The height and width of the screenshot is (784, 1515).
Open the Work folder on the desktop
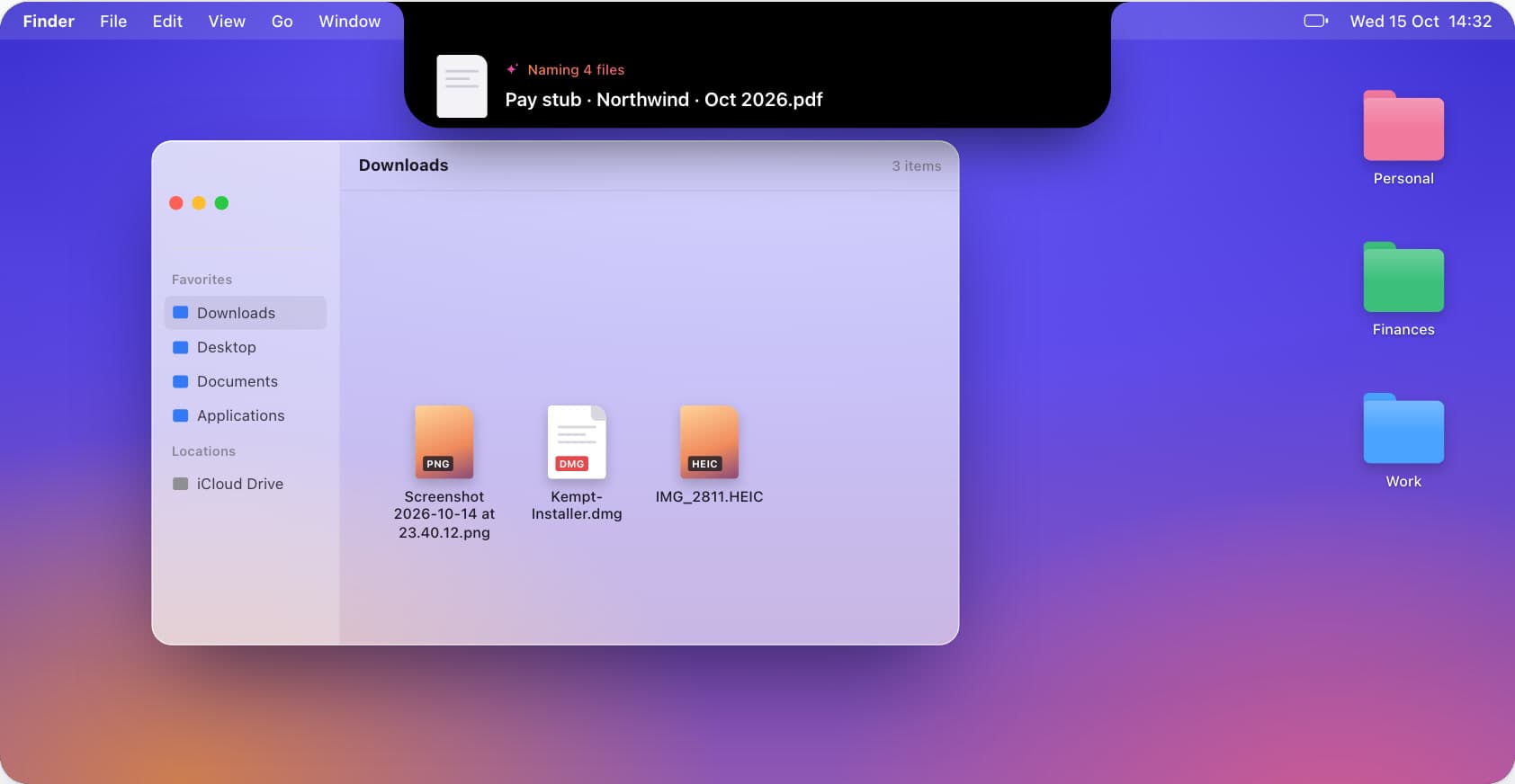pyautogui.click(x=1403, y=428)
